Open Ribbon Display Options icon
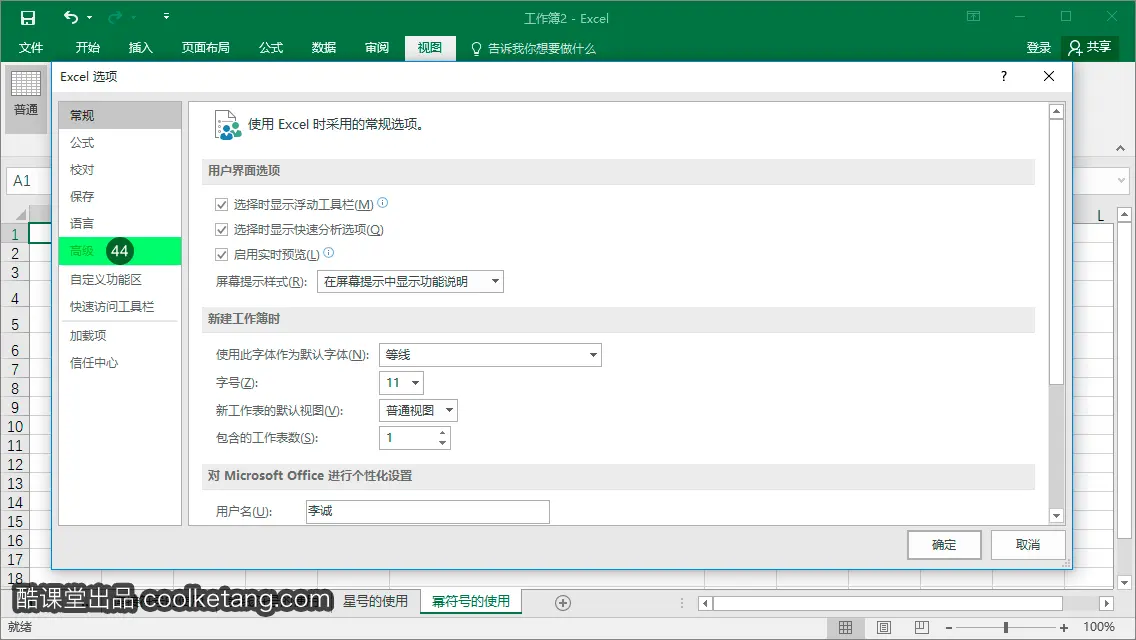The height and width of the screenshot is (640, 1136). (973, 17)
